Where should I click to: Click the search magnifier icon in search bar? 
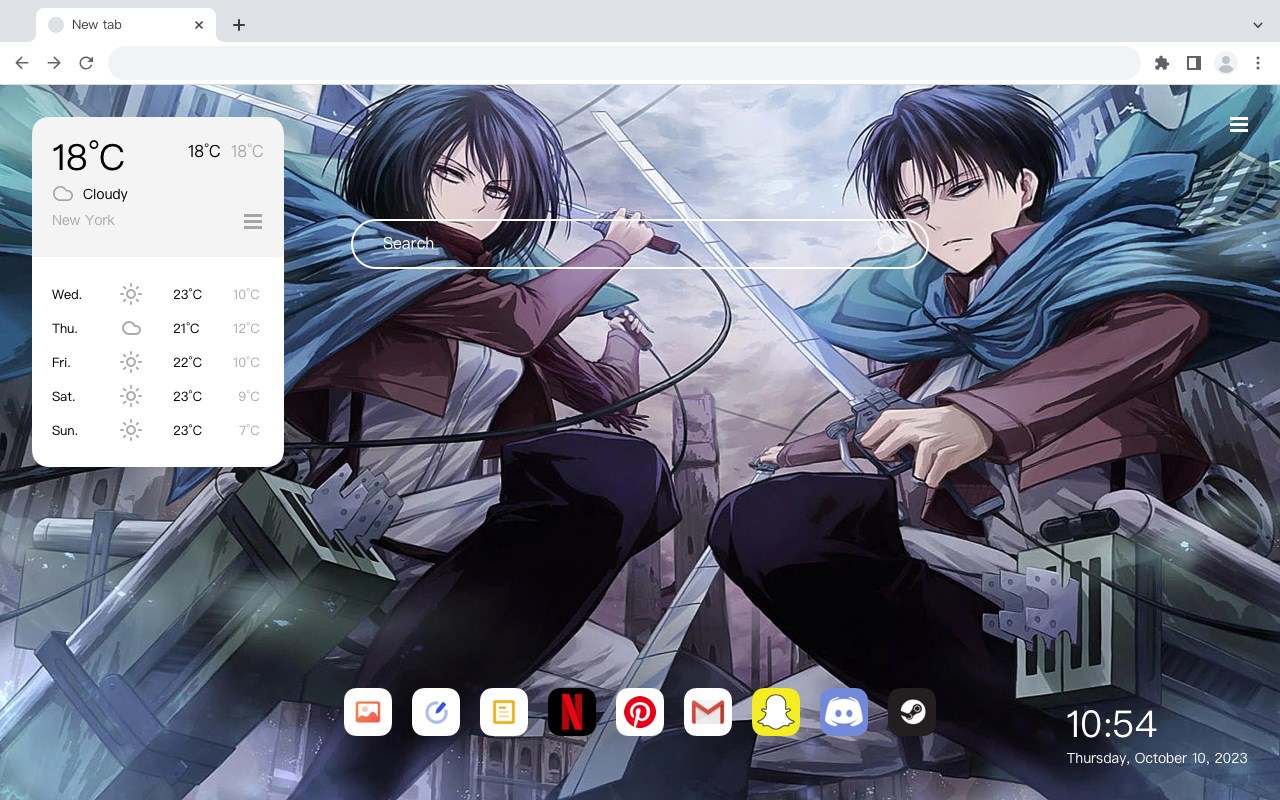[886, 243]
